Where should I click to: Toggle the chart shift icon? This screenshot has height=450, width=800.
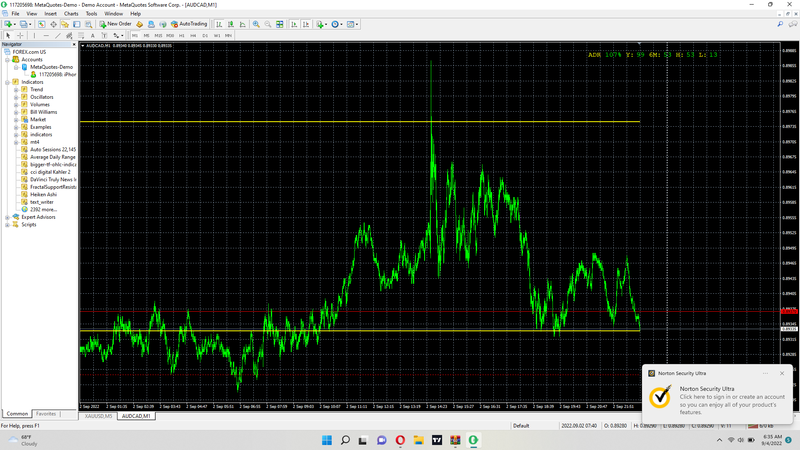tap(306, 24)
